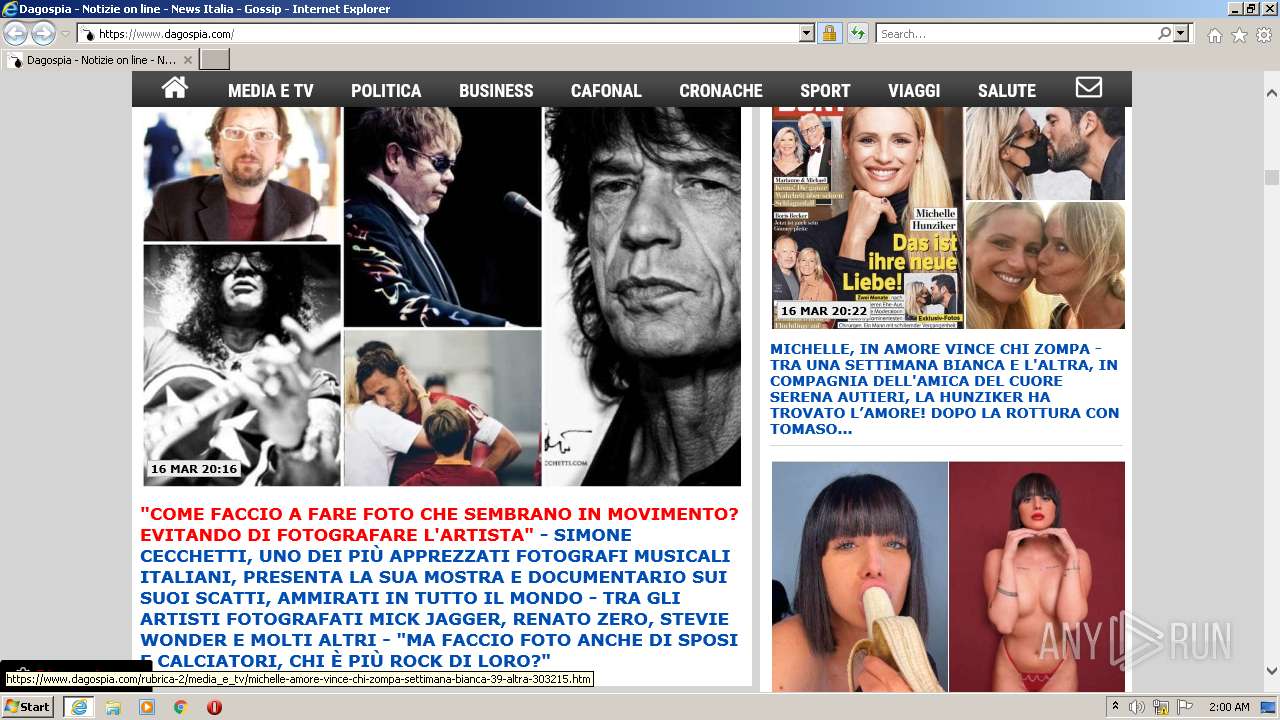Click the system clock 2:00 AM
This screenshot has width=1280, height=720.
pos(1229,707)
